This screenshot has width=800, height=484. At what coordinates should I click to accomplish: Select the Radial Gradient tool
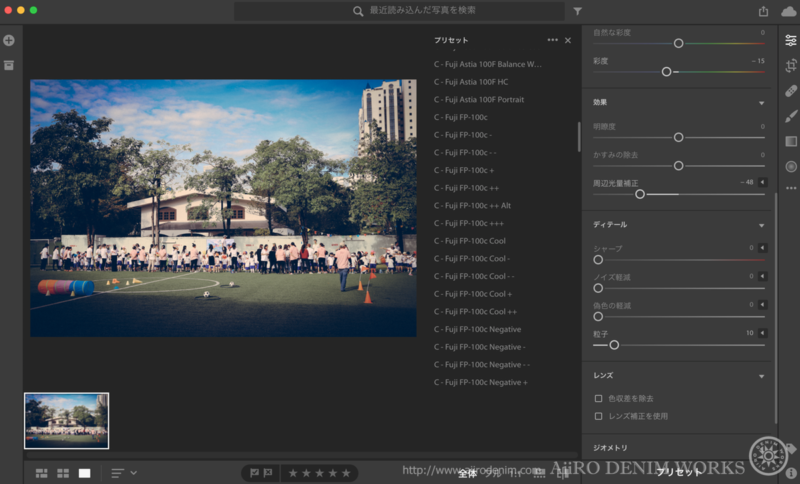click(791, 166)
